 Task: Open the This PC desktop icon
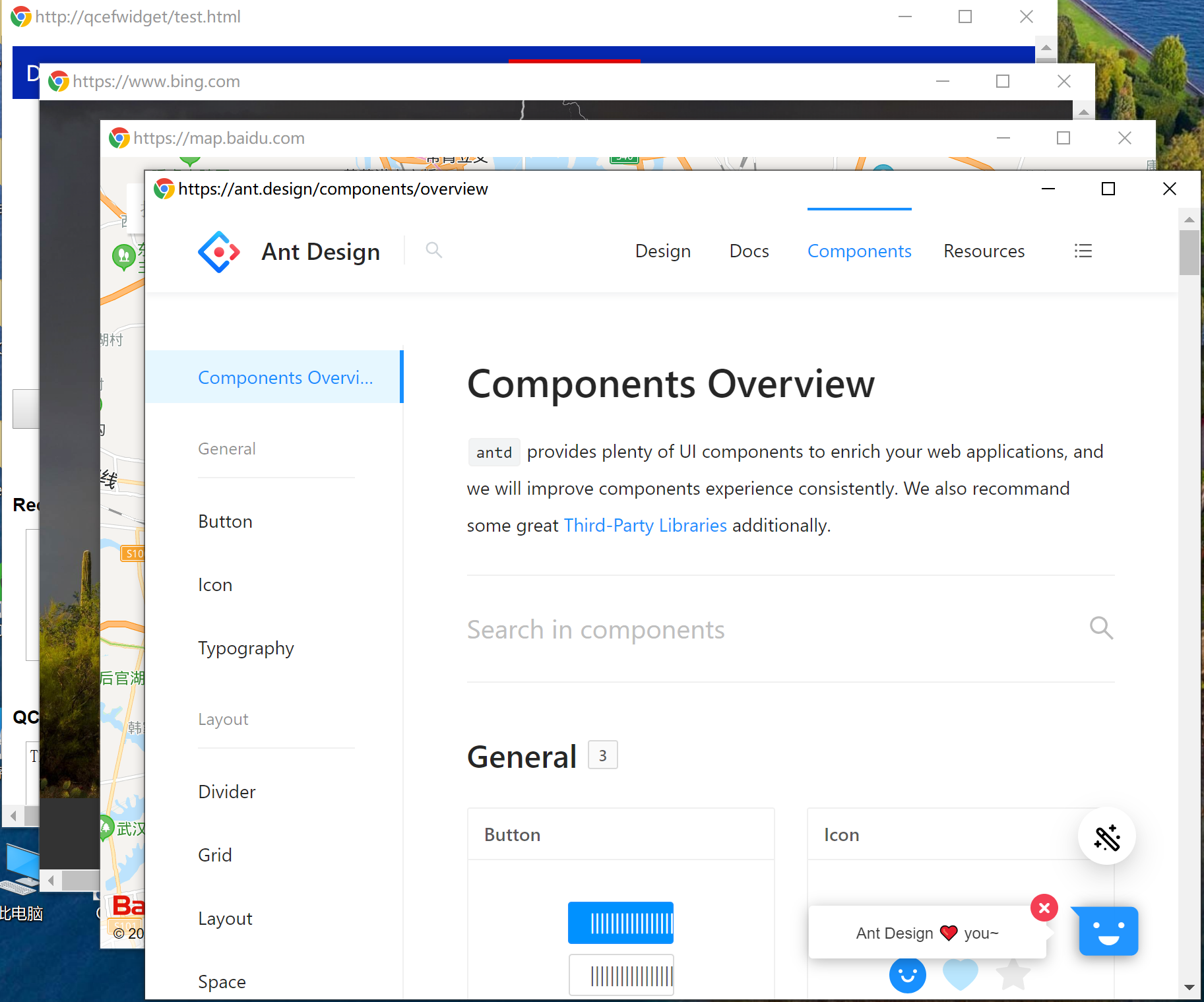(20, 884)
